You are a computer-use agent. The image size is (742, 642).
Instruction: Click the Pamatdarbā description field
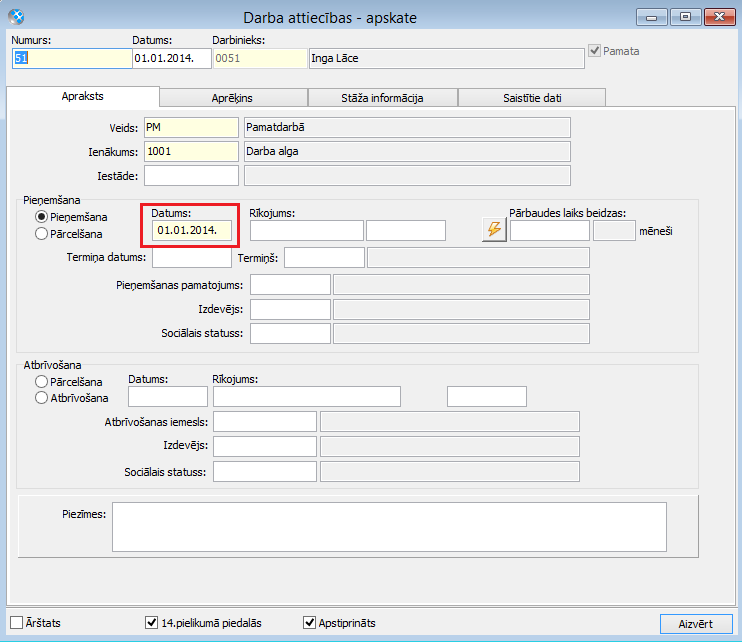point(407,127)
